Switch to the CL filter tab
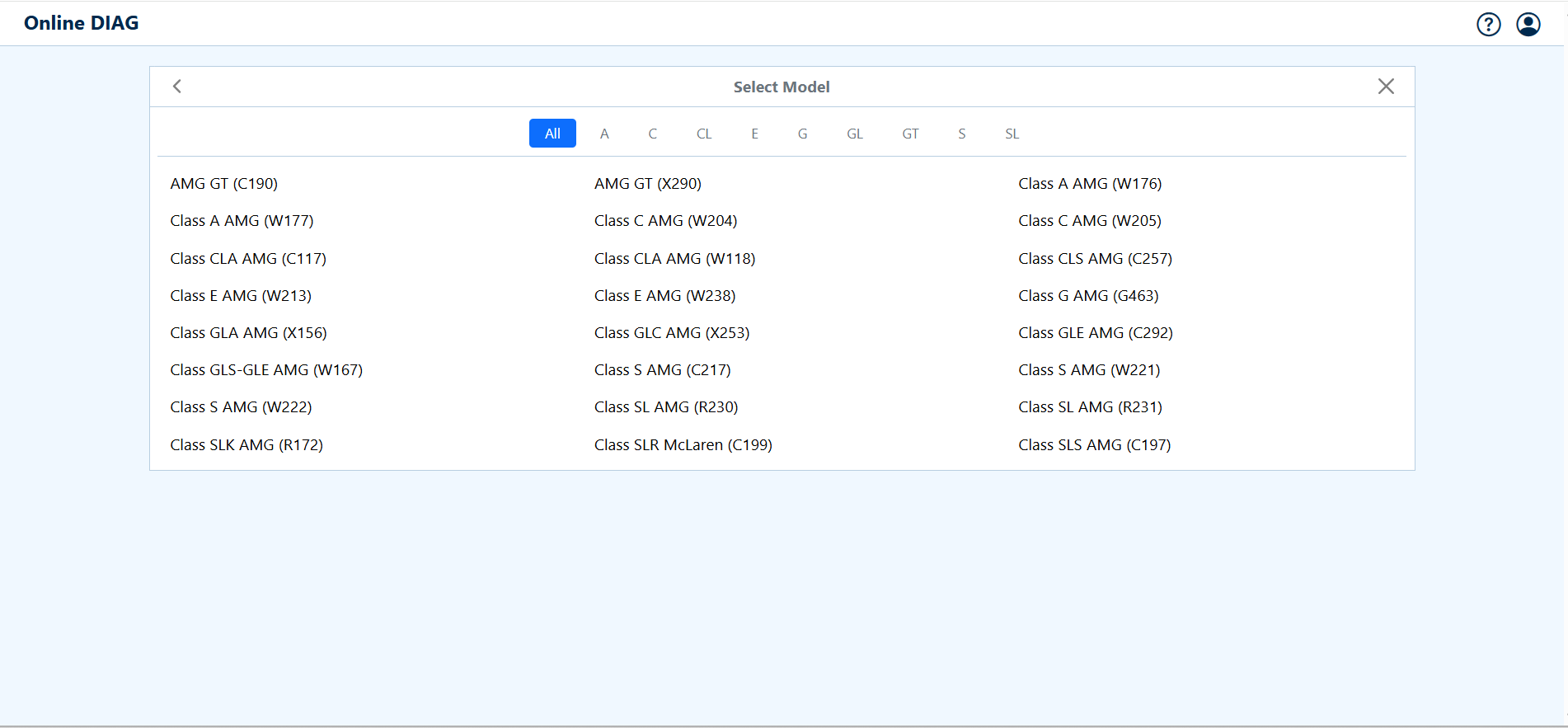 coord(704,134)
